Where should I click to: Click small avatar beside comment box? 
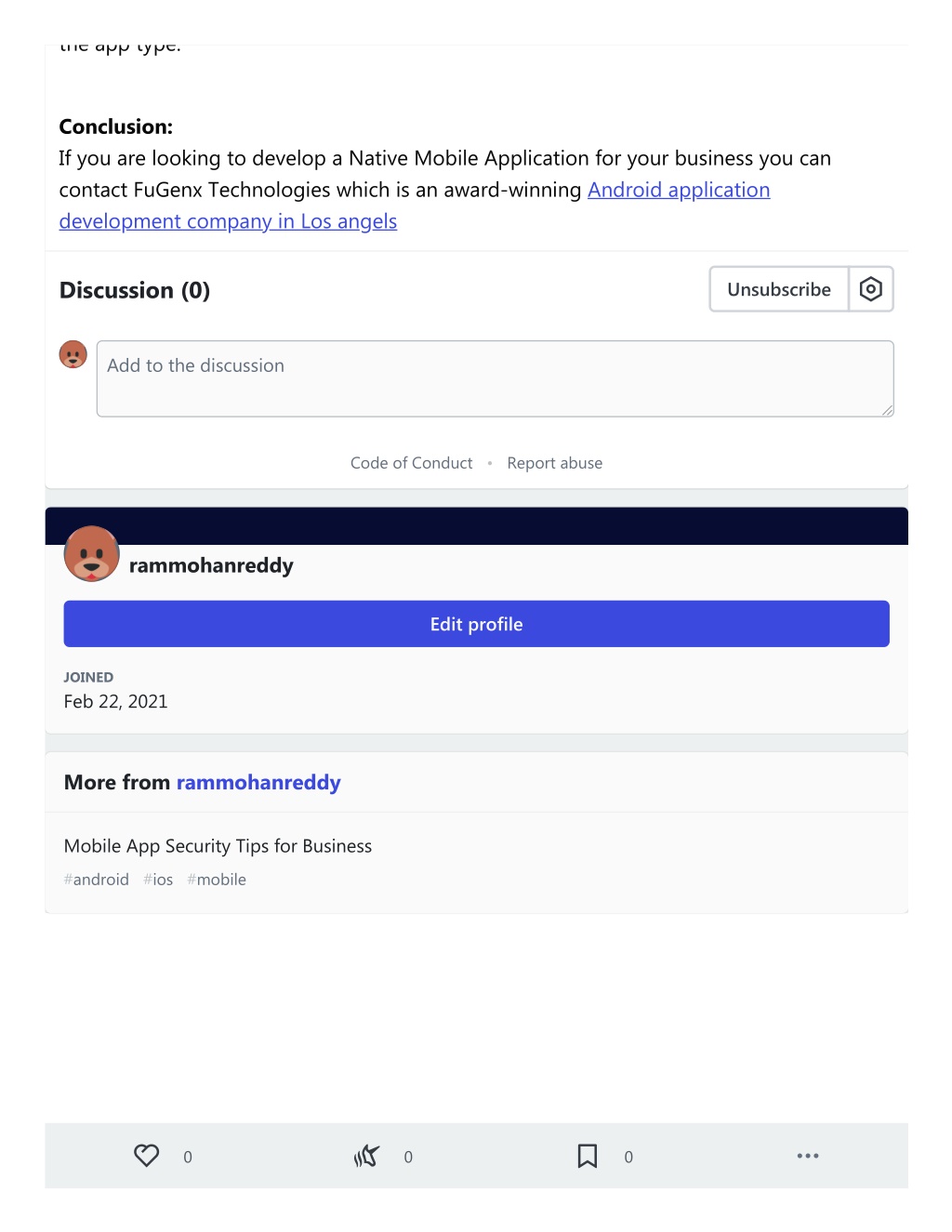(x=73, y=354)
